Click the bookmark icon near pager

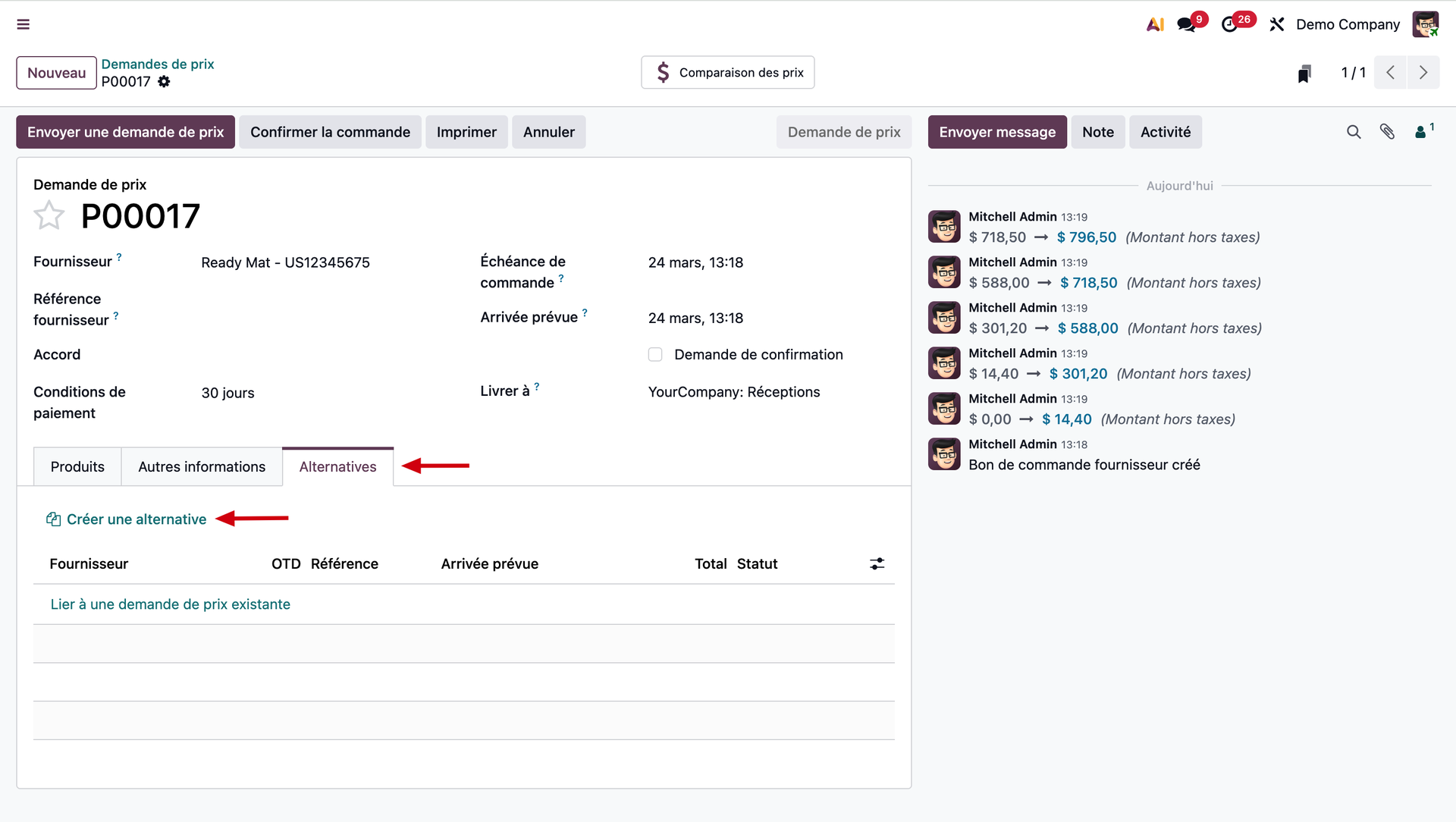pos(1304,74)
